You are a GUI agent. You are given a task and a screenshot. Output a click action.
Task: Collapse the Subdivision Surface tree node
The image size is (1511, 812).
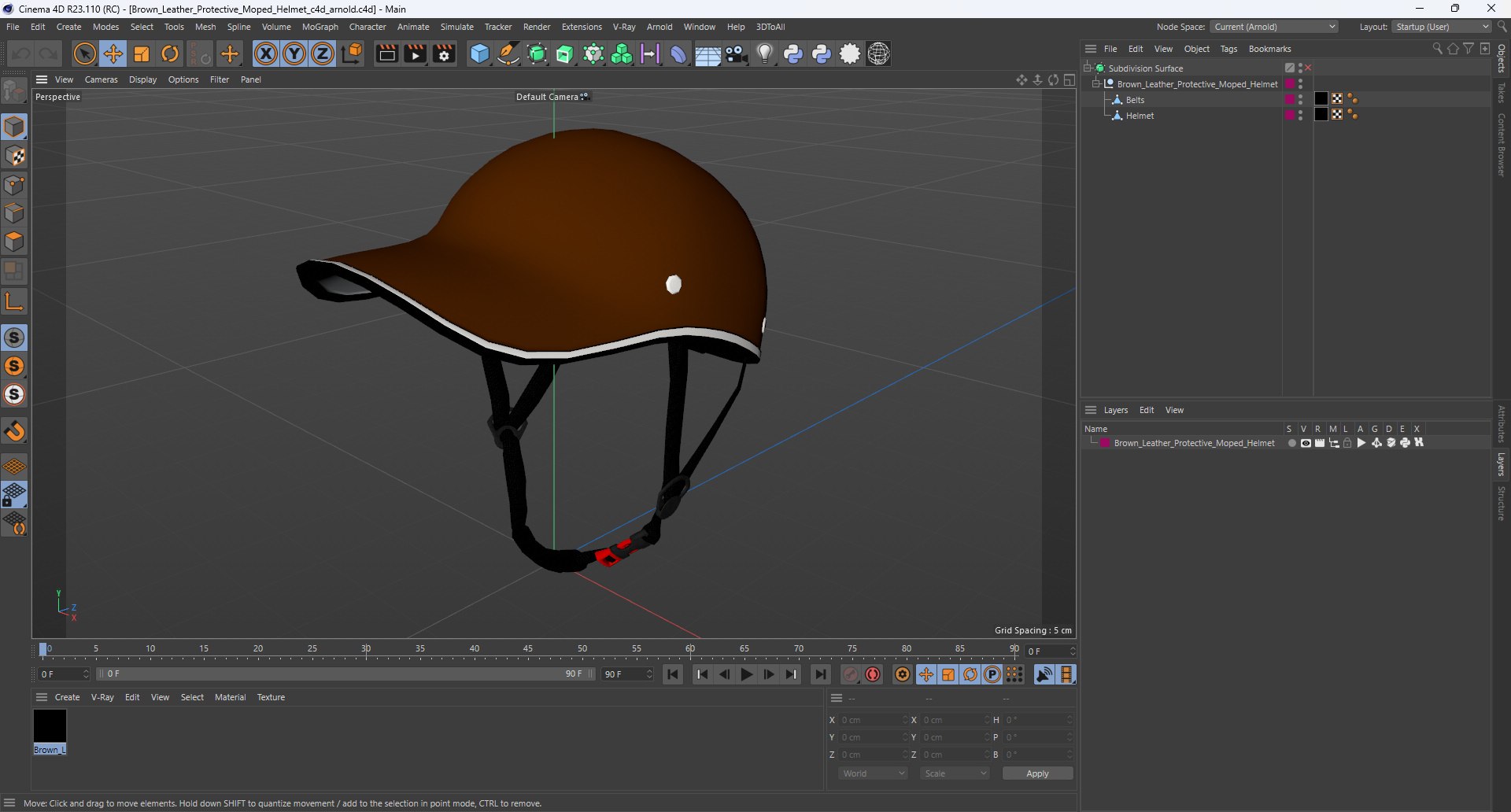coord(1088,68)
